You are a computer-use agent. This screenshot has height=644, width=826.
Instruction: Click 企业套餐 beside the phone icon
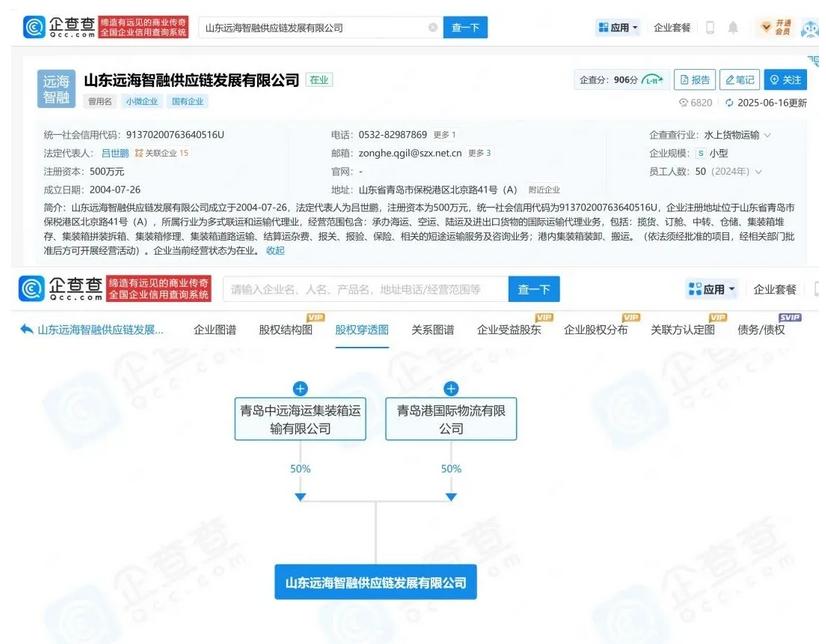tap(672, 27)
